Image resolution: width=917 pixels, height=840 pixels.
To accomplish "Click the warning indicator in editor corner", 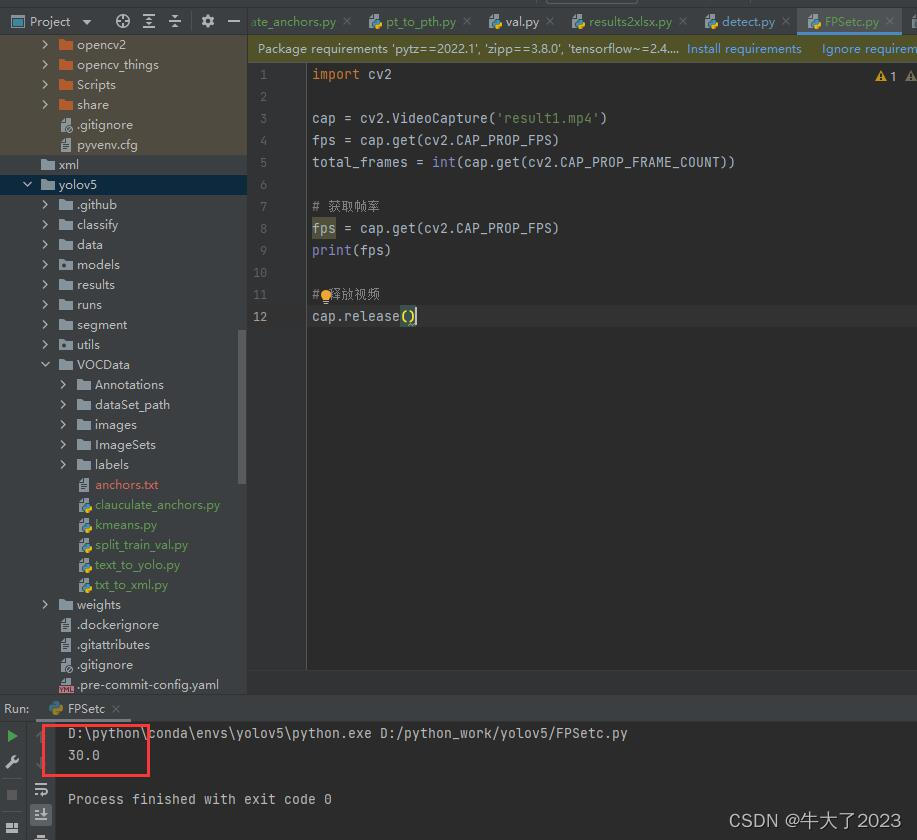I will point(885,76).
